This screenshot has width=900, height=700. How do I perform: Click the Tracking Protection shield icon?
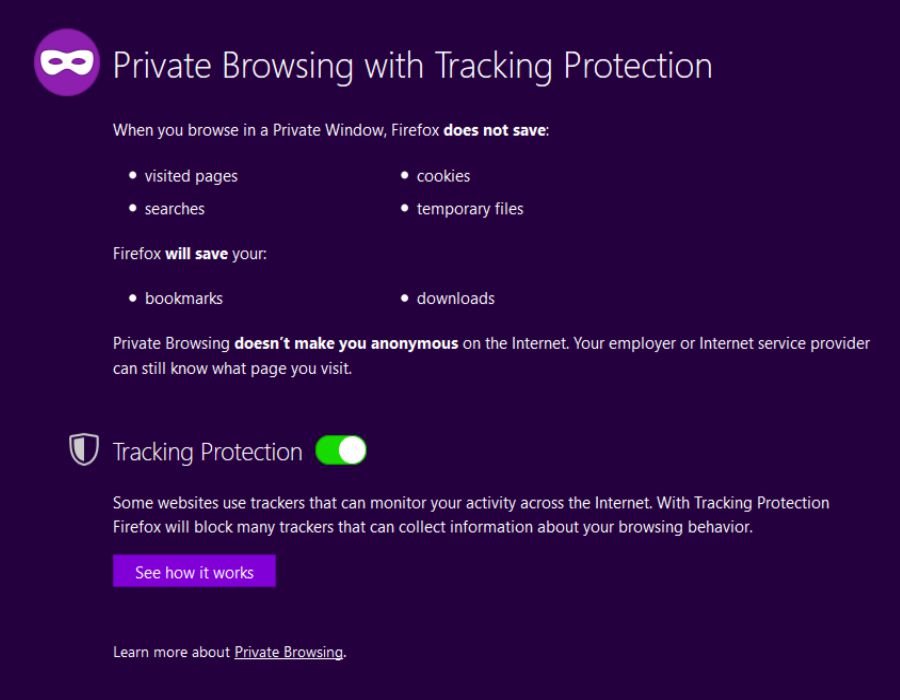[83, 450]
